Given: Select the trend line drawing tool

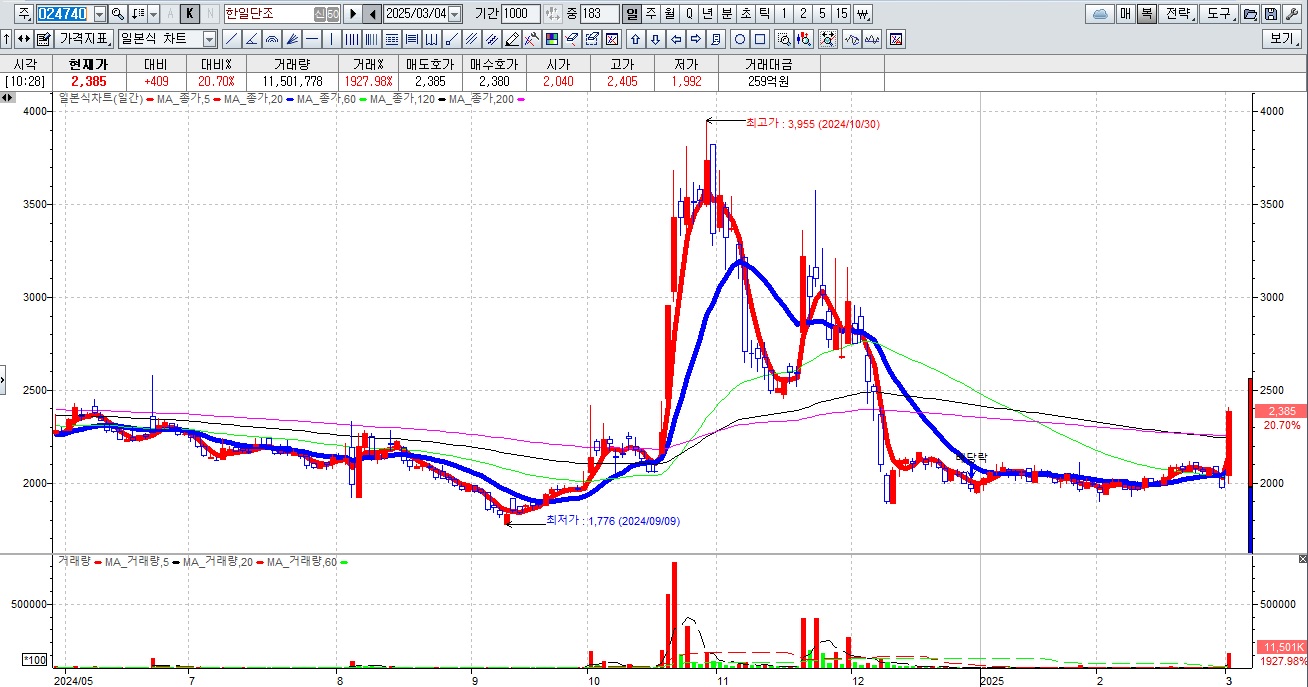Looking at the screenshot, I should tap(231, 39).
